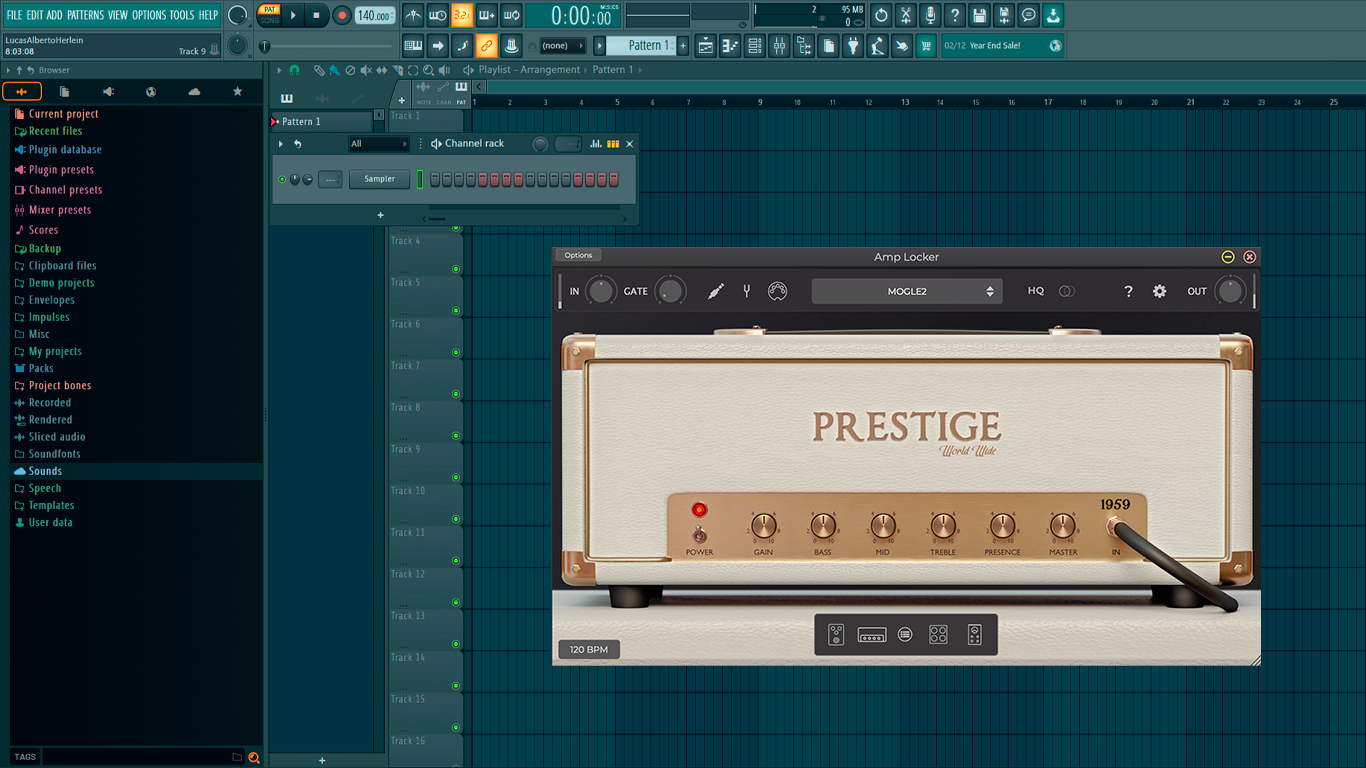This screenshot has width=1366, height=768.
Task: Select the playlist pencil draw tool
Action: pos(319,70)
